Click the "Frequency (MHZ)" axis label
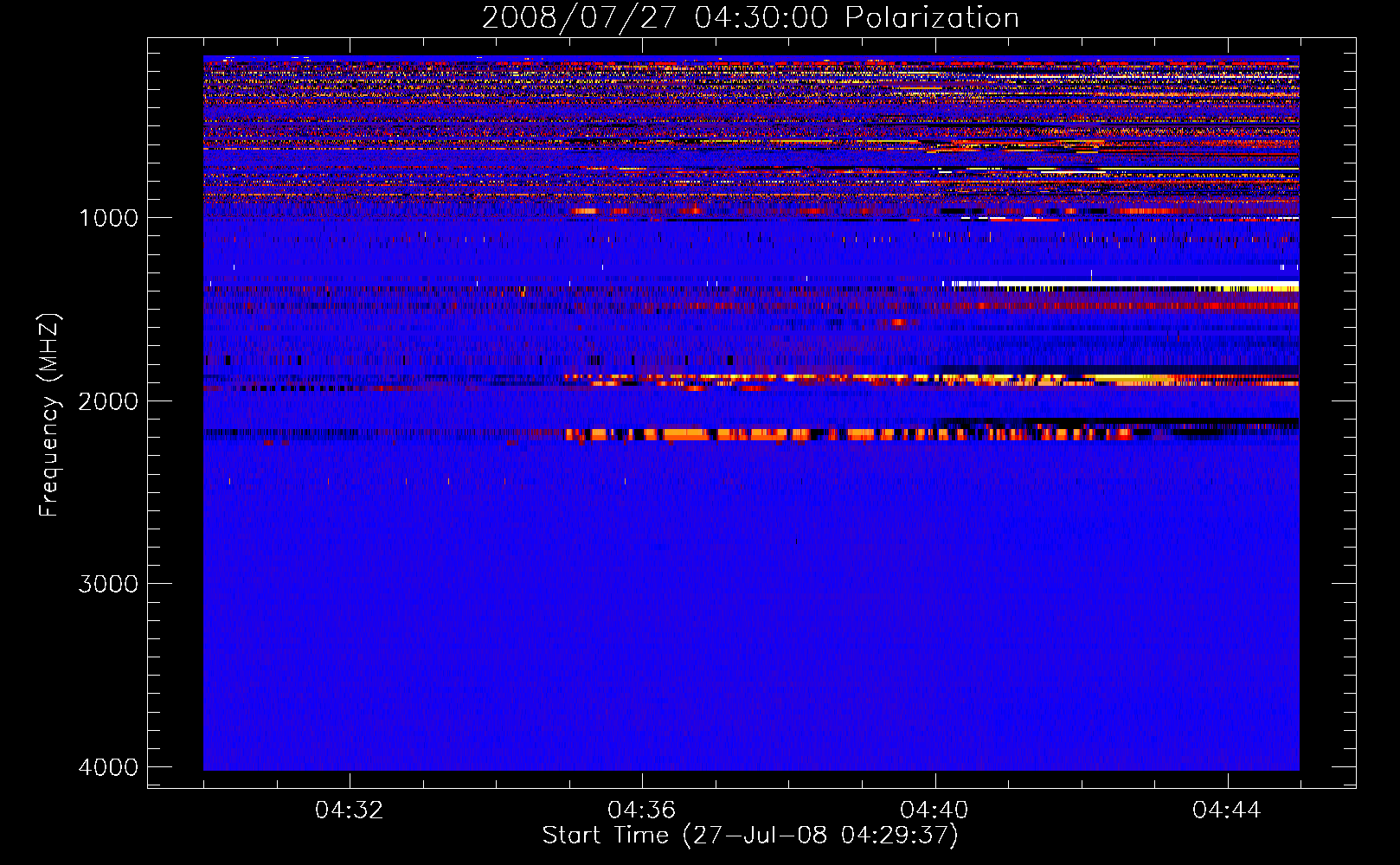The height and width of the screenshot is (865, 1400). click(49, 415)
